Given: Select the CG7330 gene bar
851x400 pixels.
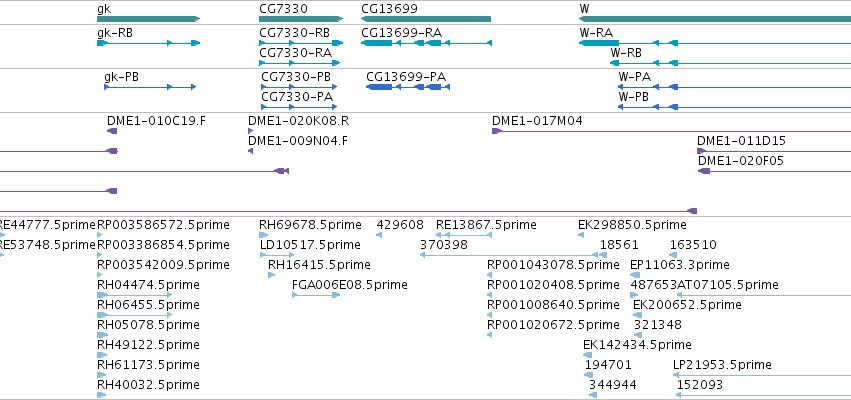Looking at the screenshot, I should (301, 19).
